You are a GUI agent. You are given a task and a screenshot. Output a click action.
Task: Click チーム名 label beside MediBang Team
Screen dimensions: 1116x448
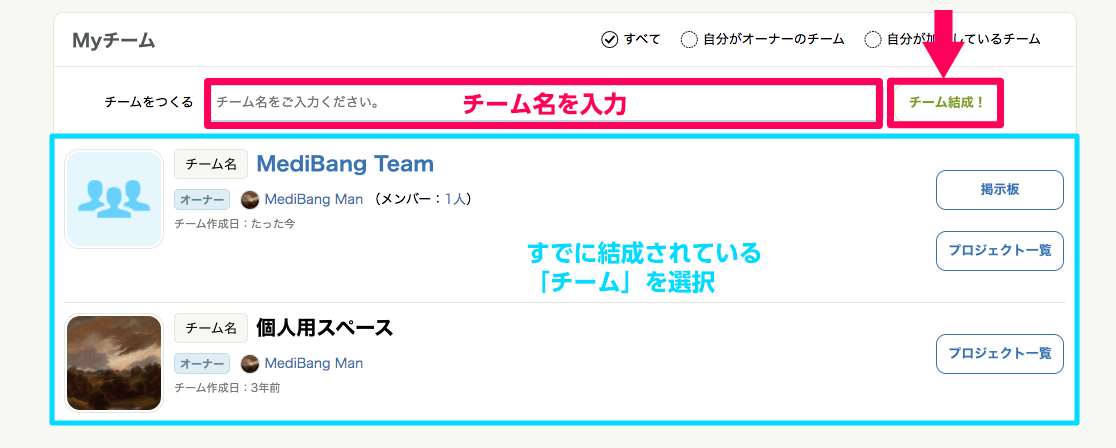pos(211,164)
